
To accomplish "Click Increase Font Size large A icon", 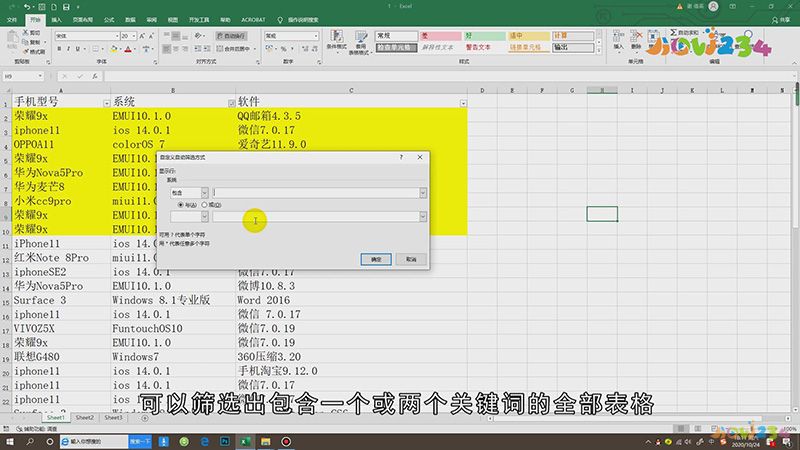I will pos(142,36).
